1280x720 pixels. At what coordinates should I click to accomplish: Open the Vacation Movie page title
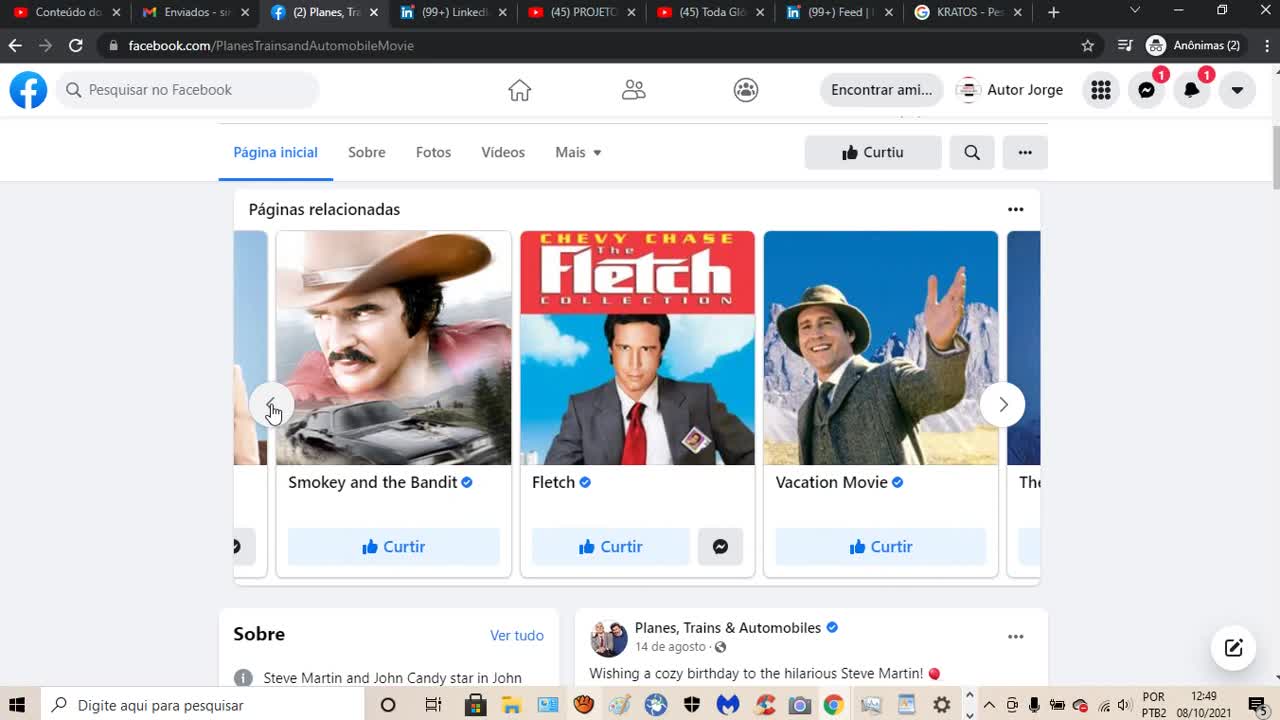(832, 482)
